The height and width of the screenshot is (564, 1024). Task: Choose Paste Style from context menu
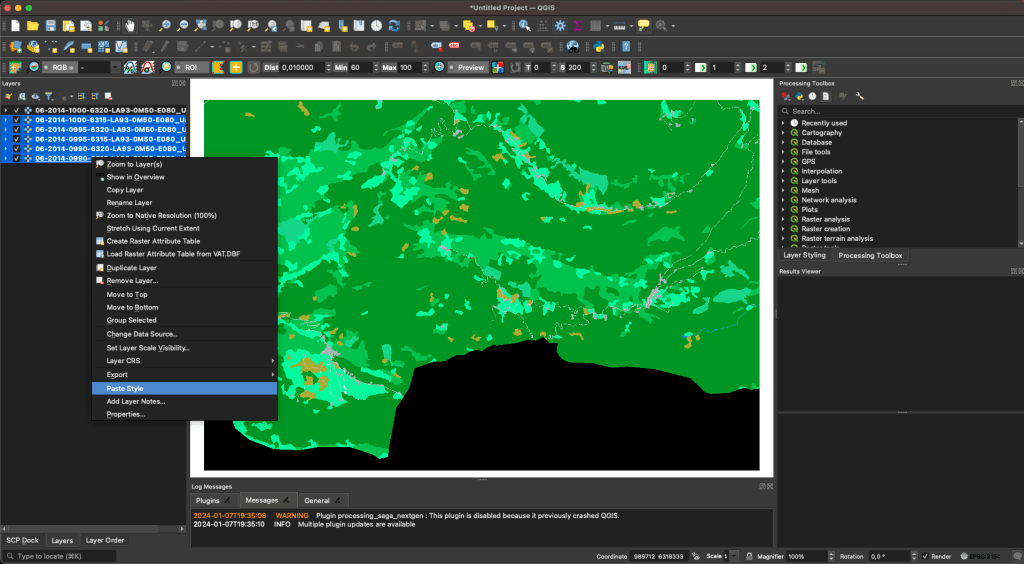coord(125,388)
